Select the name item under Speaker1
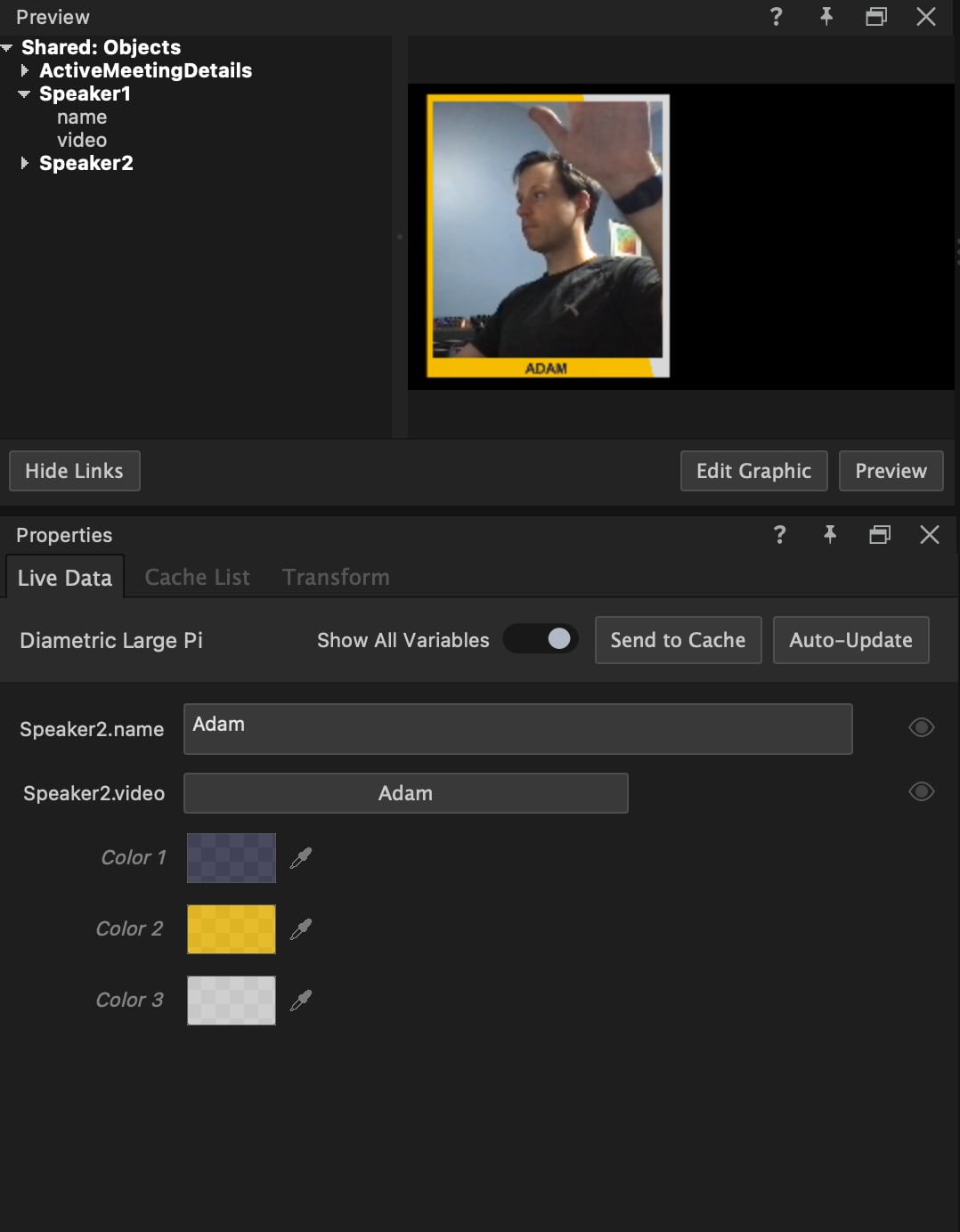960x1232 pixels. [82, 117]
